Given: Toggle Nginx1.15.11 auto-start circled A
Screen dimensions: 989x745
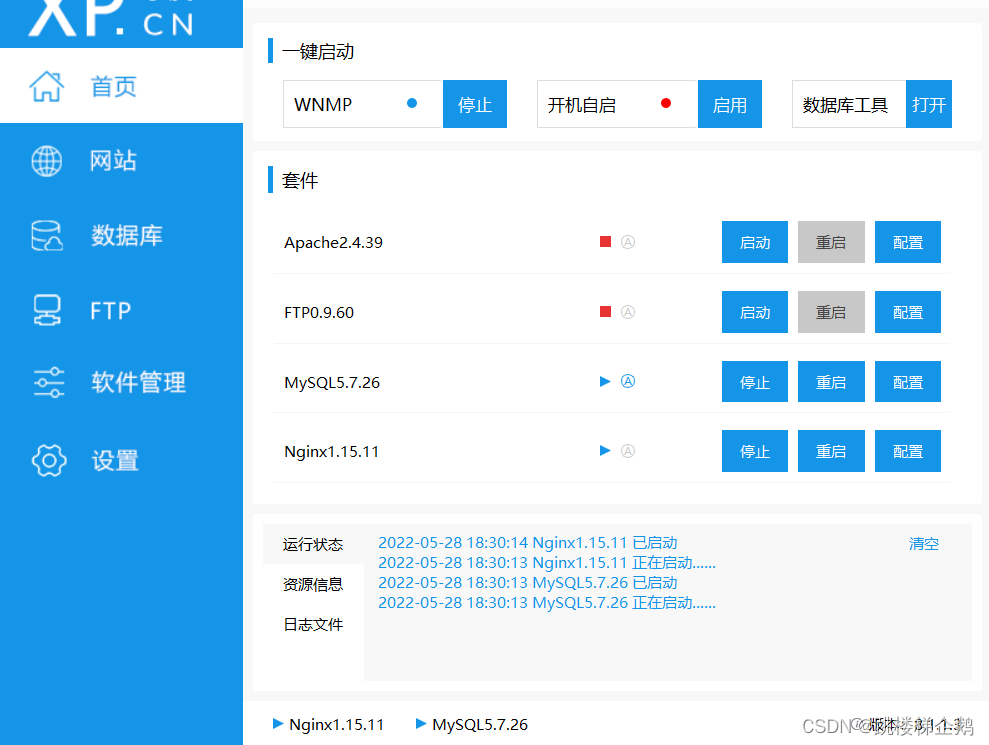Looking at the screenshot, I should (x=628, y=450).
